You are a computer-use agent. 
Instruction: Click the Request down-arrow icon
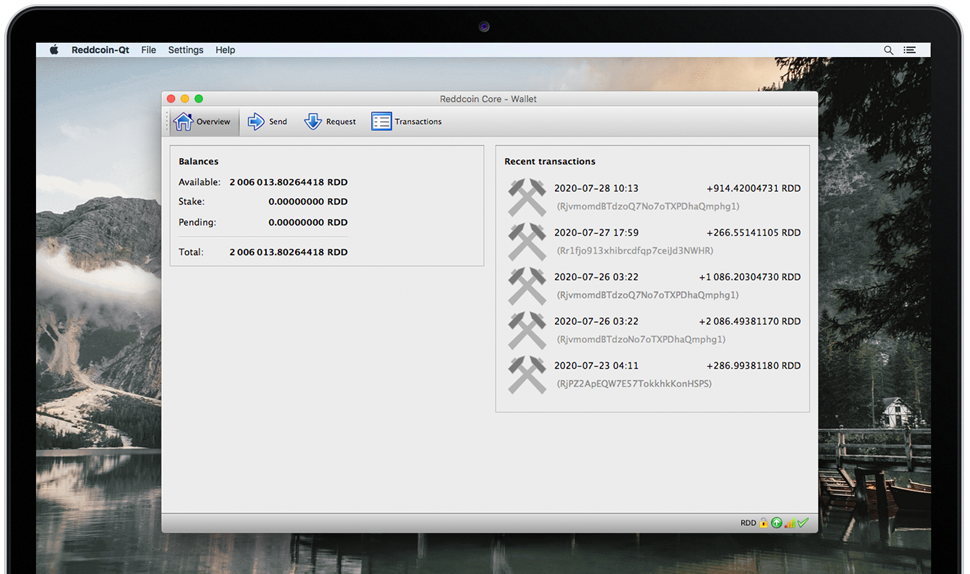tap(313, 121)
